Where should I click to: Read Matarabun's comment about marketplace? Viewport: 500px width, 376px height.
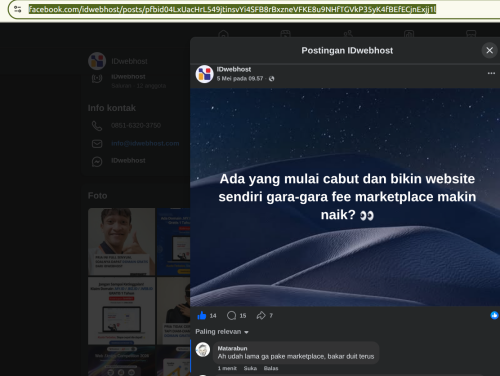coord(296,357)
